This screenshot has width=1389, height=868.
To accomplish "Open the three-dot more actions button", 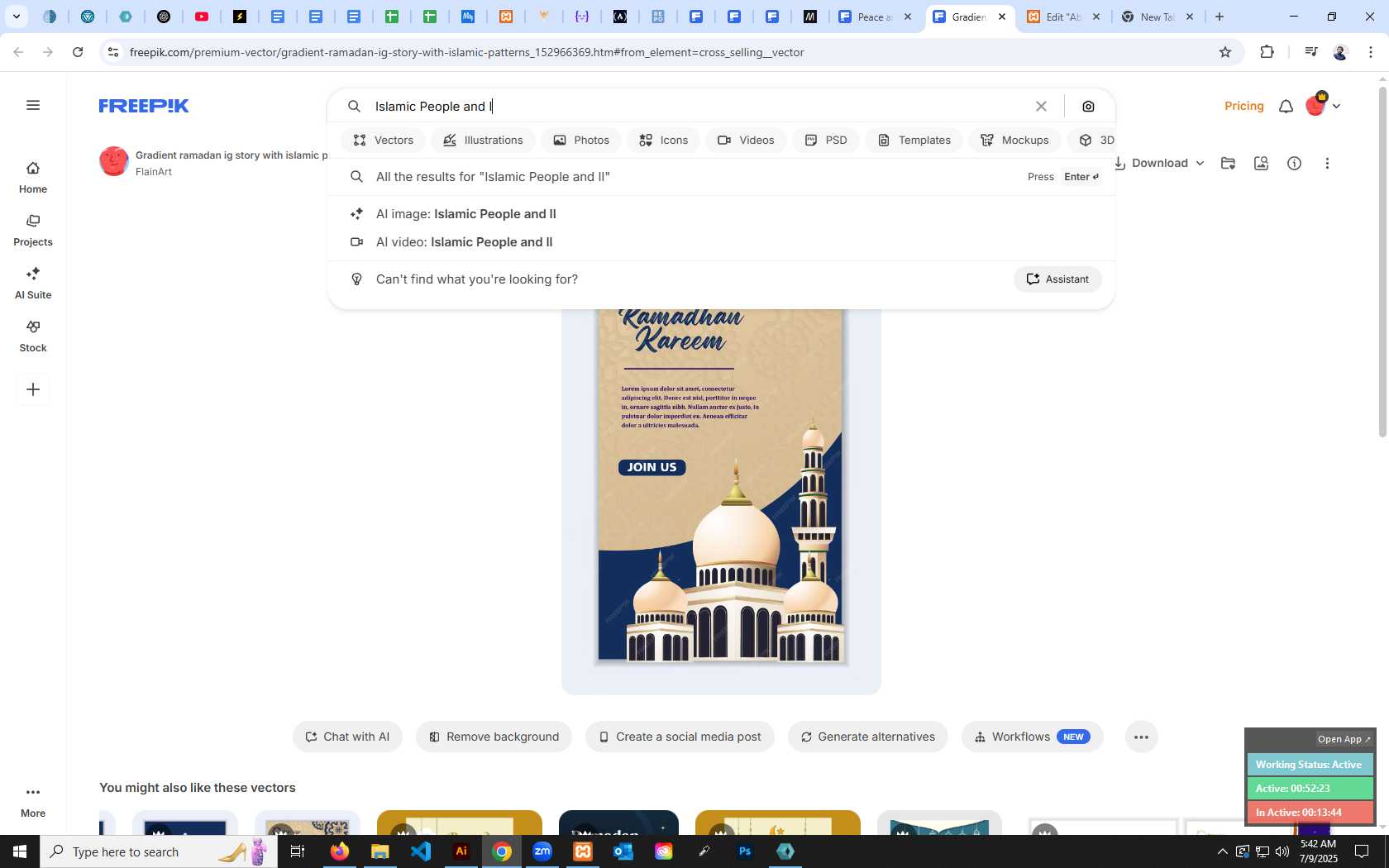I will (1141, 737).
